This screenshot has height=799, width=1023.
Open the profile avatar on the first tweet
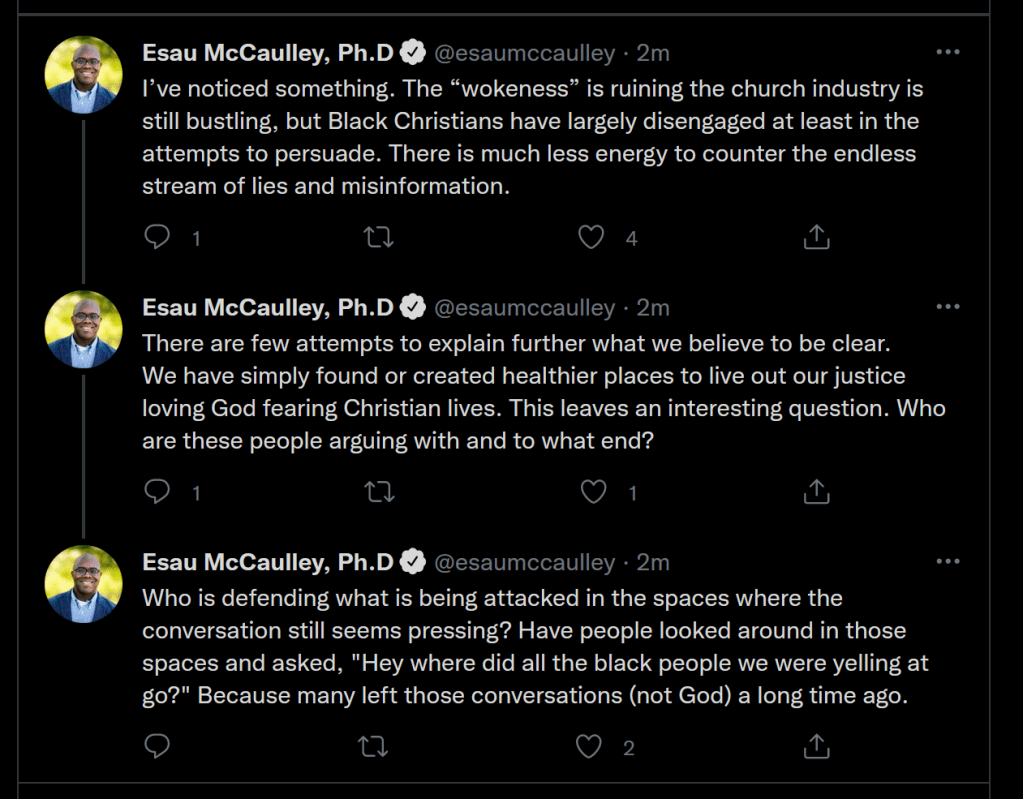85,75
